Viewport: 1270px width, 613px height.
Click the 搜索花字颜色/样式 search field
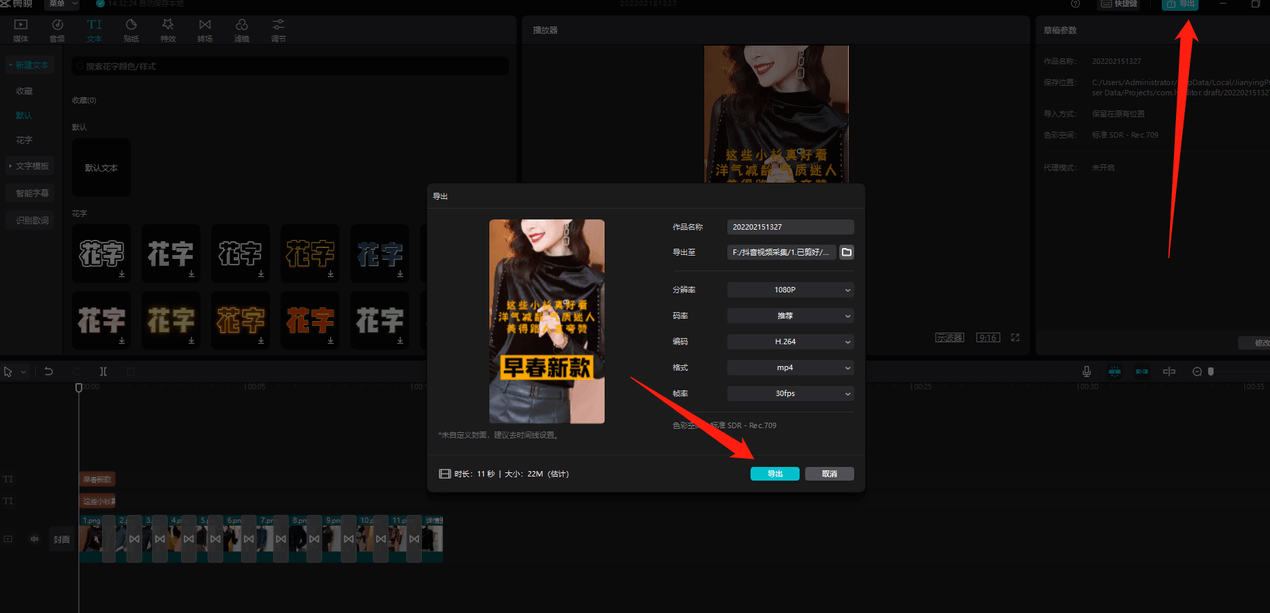[x=290, y=66]
